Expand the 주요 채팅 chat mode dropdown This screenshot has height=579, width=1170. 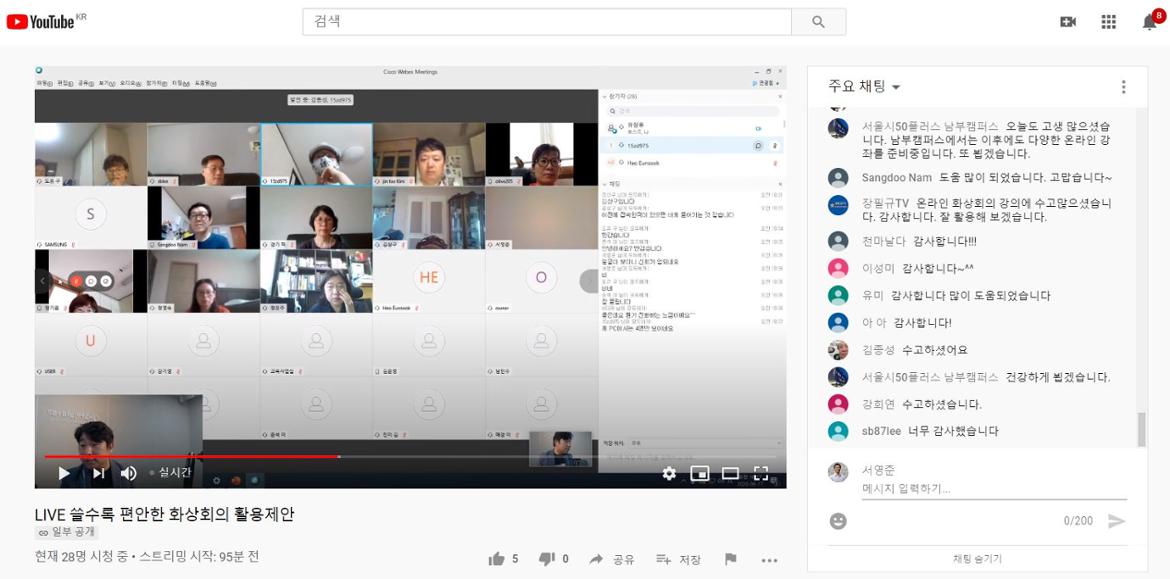coord(865,87)
